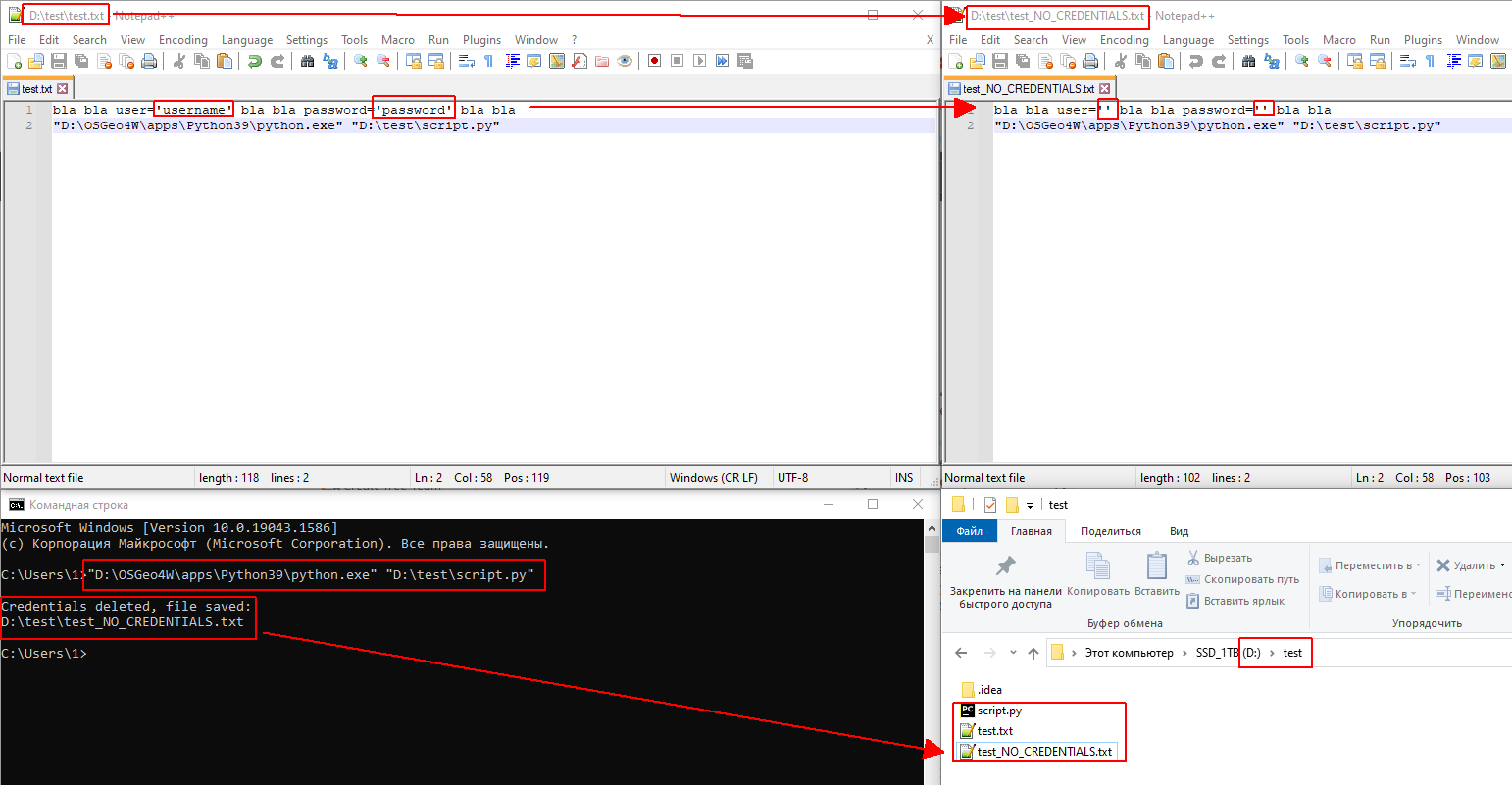Click Zoom In icon in test_NO_CREDENTIALS Notepad++
Screen dimensions: 1512x785
click(1301, 61)
